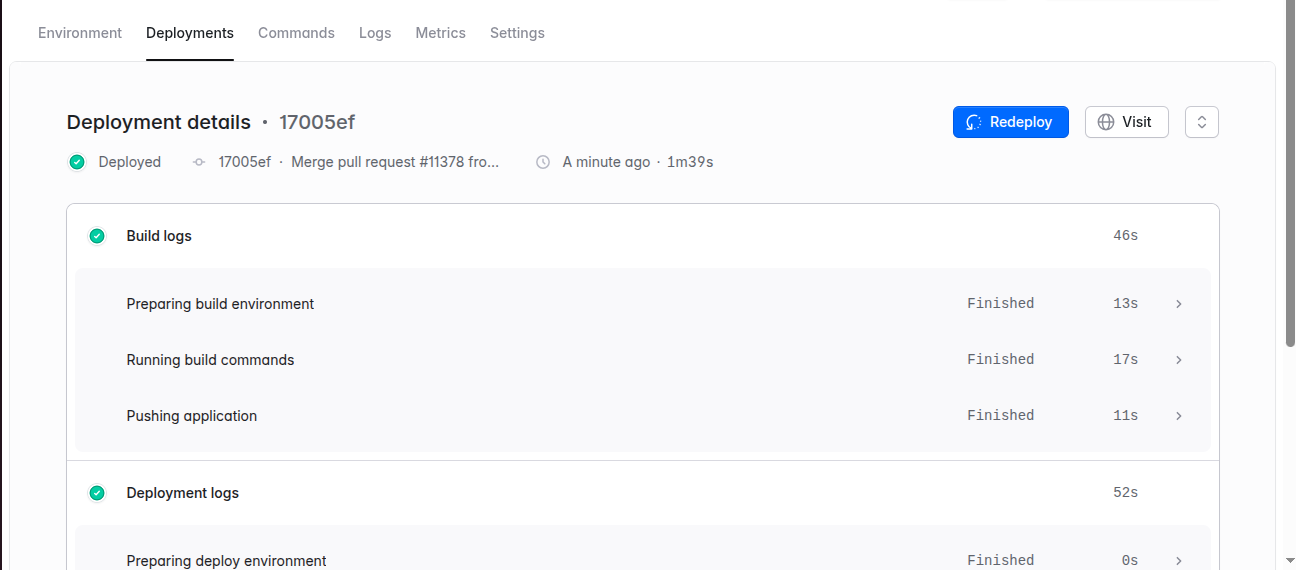Collapse the Build logs section header
1296x570 pixels.
(x=643, y=236)
